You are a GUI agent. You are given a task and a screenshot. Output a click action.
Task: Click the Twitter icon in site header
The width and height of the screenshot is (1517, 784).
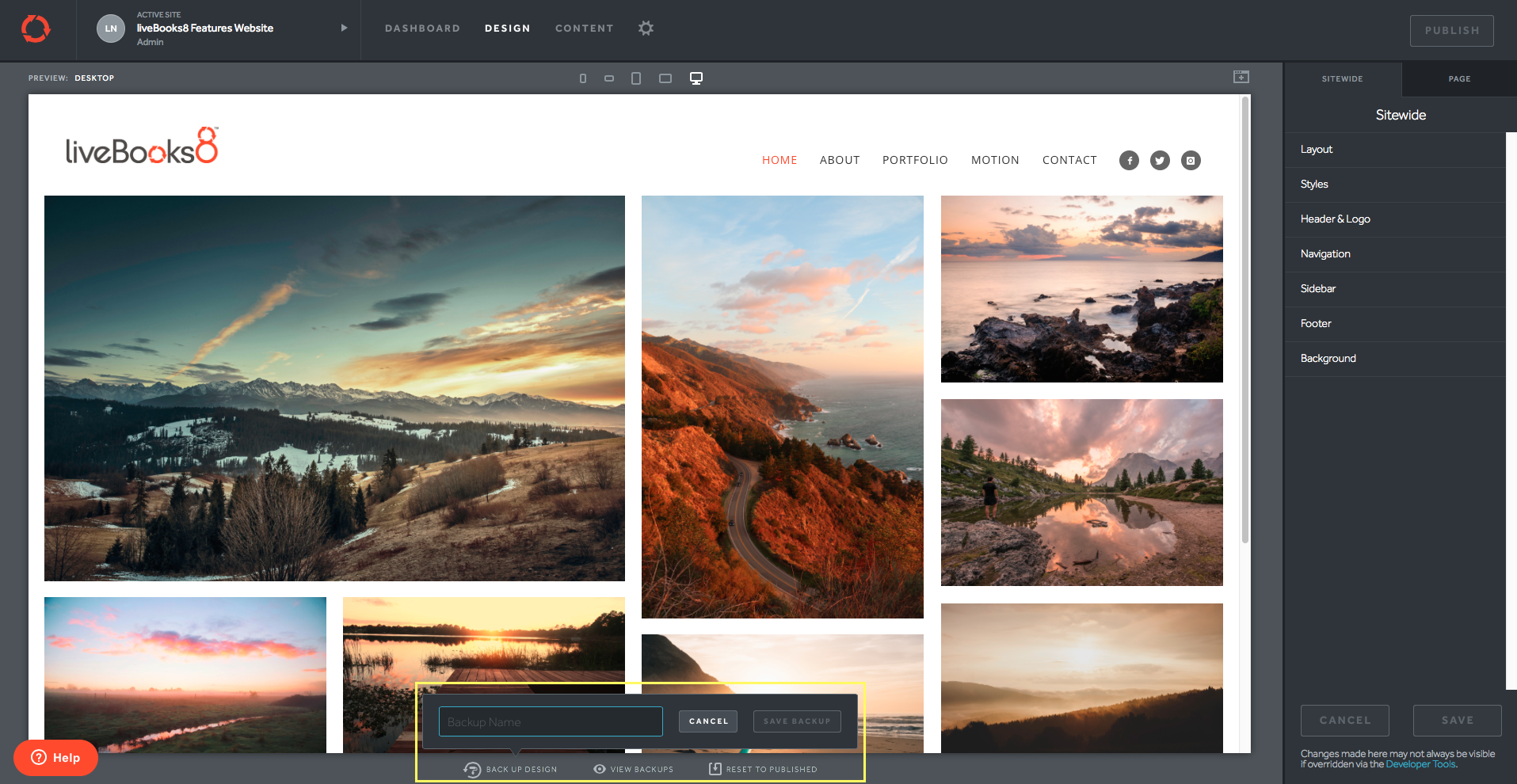[x=1160, y=161]
